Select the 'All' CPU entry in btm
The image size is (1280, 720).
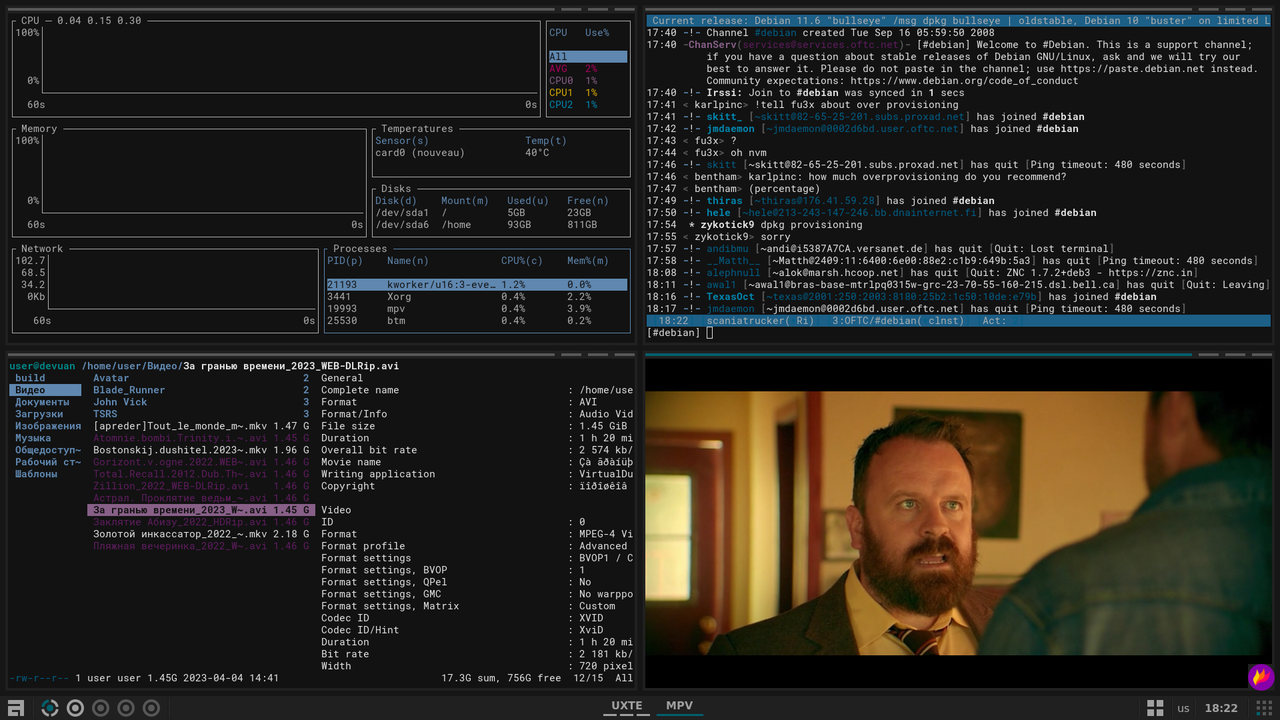(588, 57)
